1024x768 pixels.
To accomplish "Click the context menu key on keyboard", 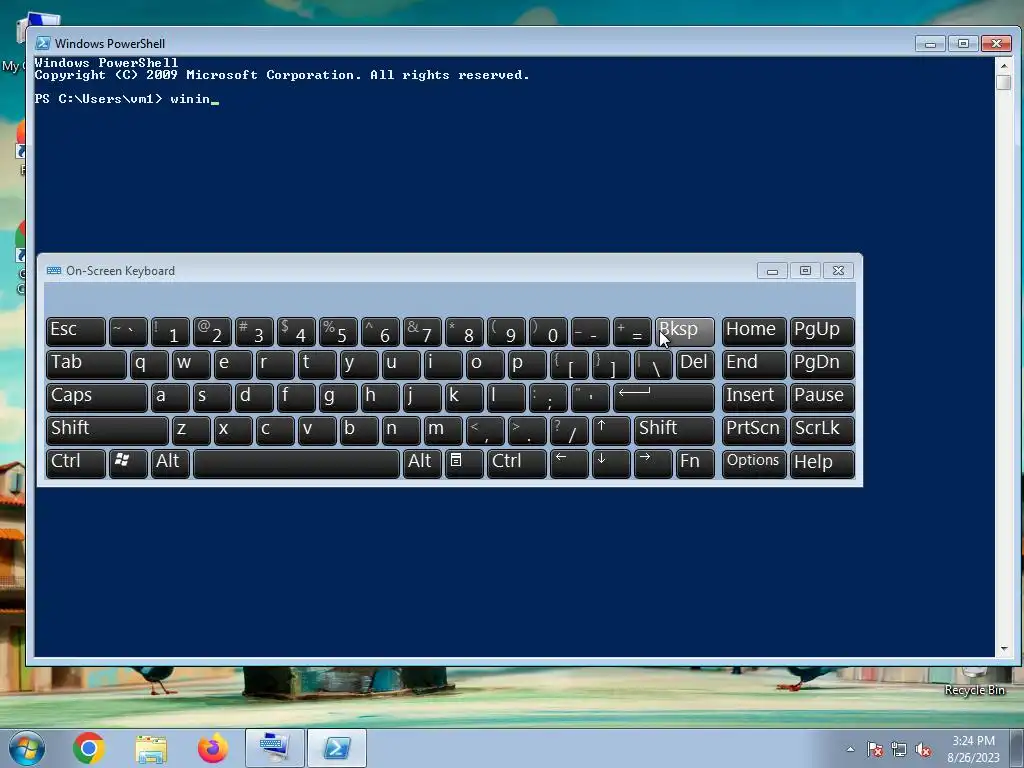I will point(464,463).
